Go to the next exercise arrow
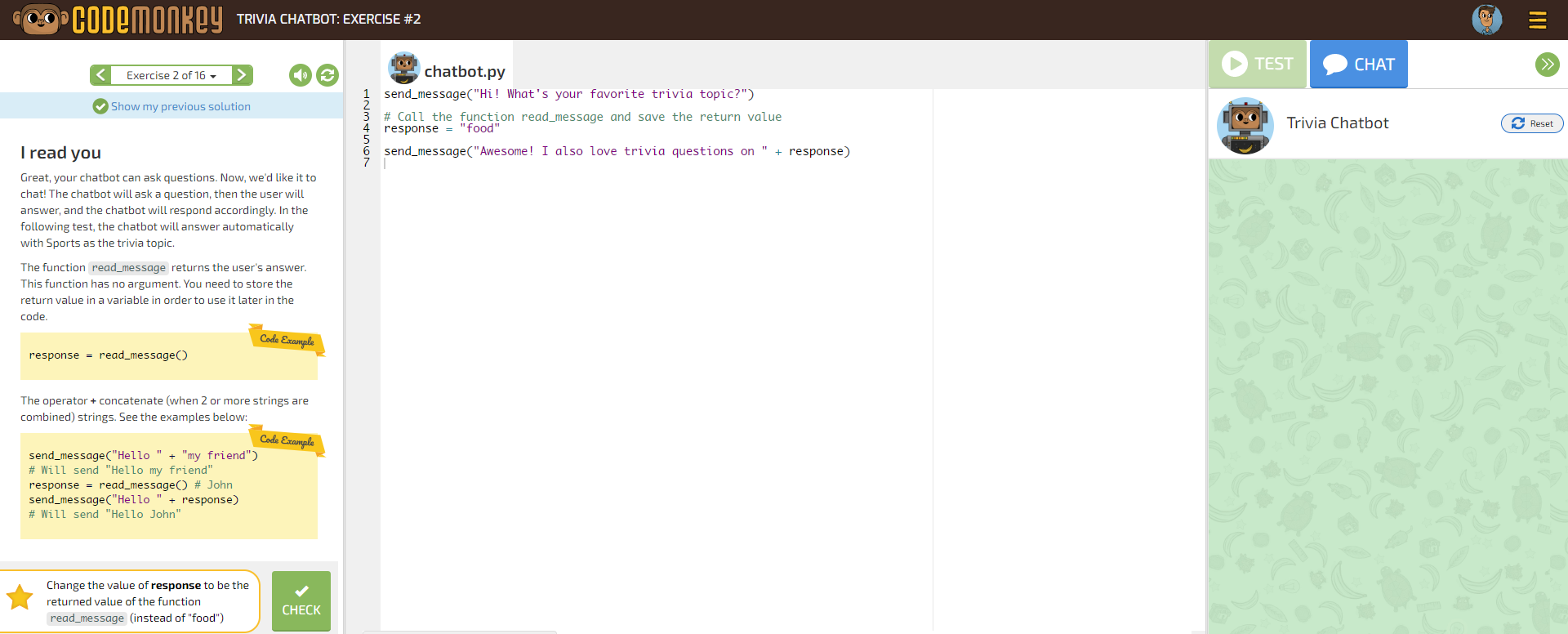The height and width of the screenshot is (634, 1568). coord(242,75)
